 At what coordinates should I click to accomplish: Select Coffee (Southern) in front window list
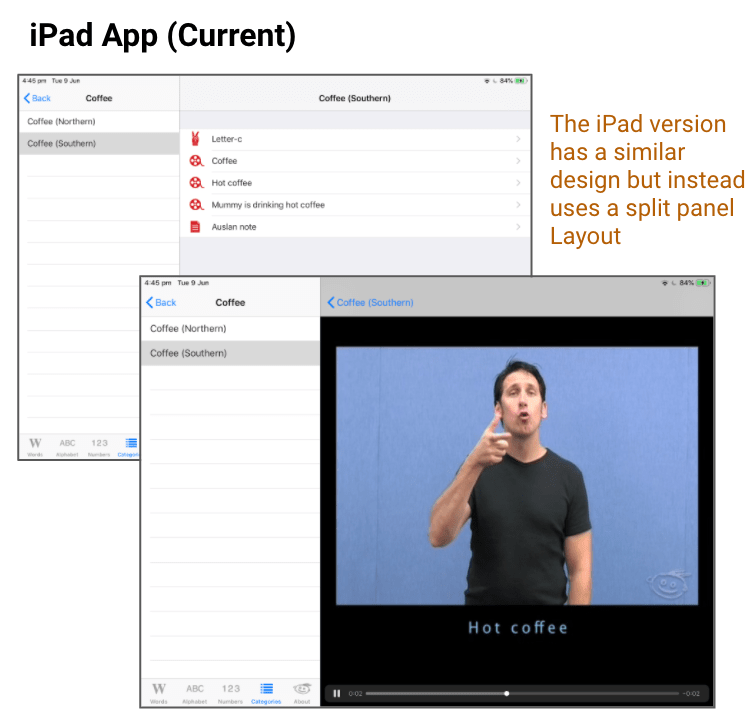(230, 353)
